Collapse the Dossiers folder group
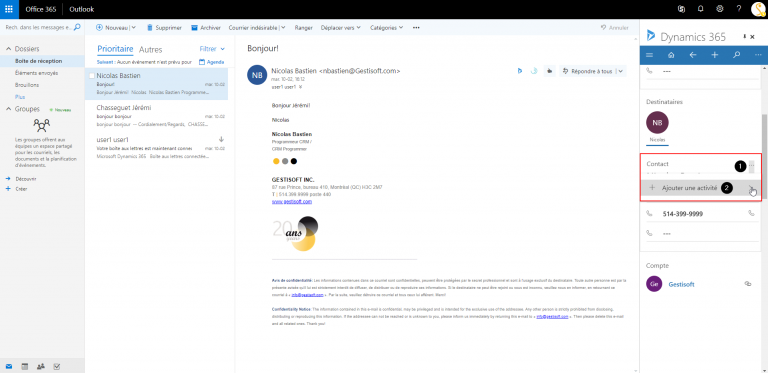 coord(8,49)
